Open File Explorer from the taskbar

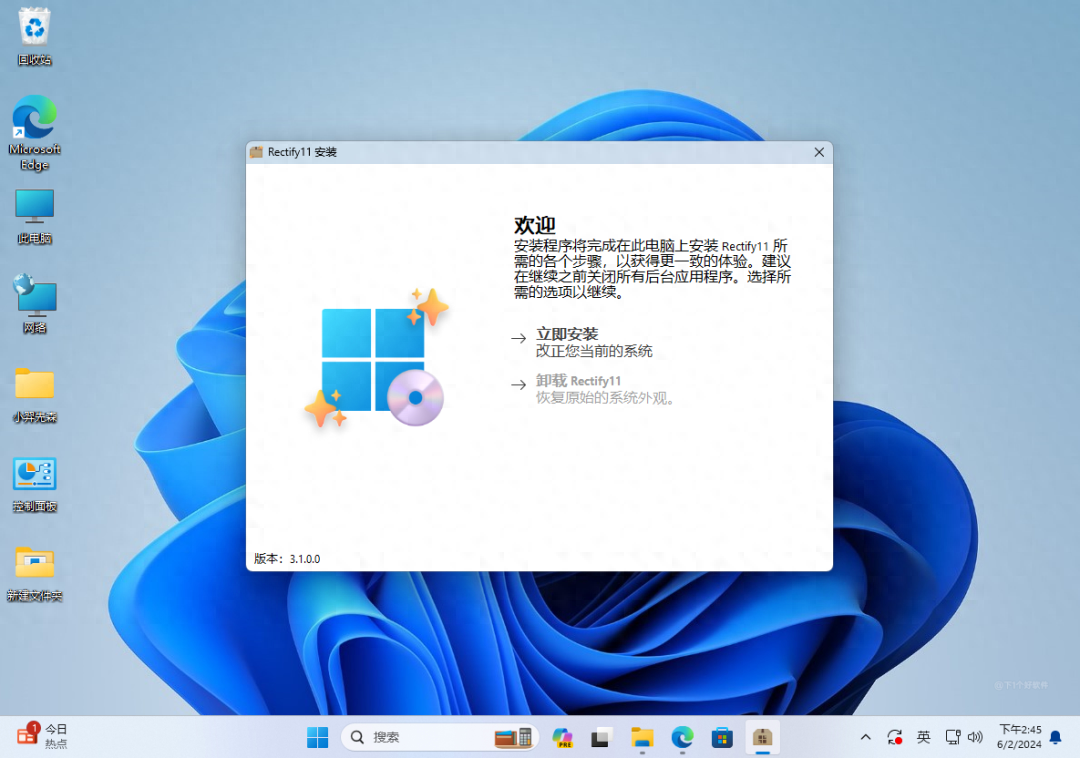(641, 736)
